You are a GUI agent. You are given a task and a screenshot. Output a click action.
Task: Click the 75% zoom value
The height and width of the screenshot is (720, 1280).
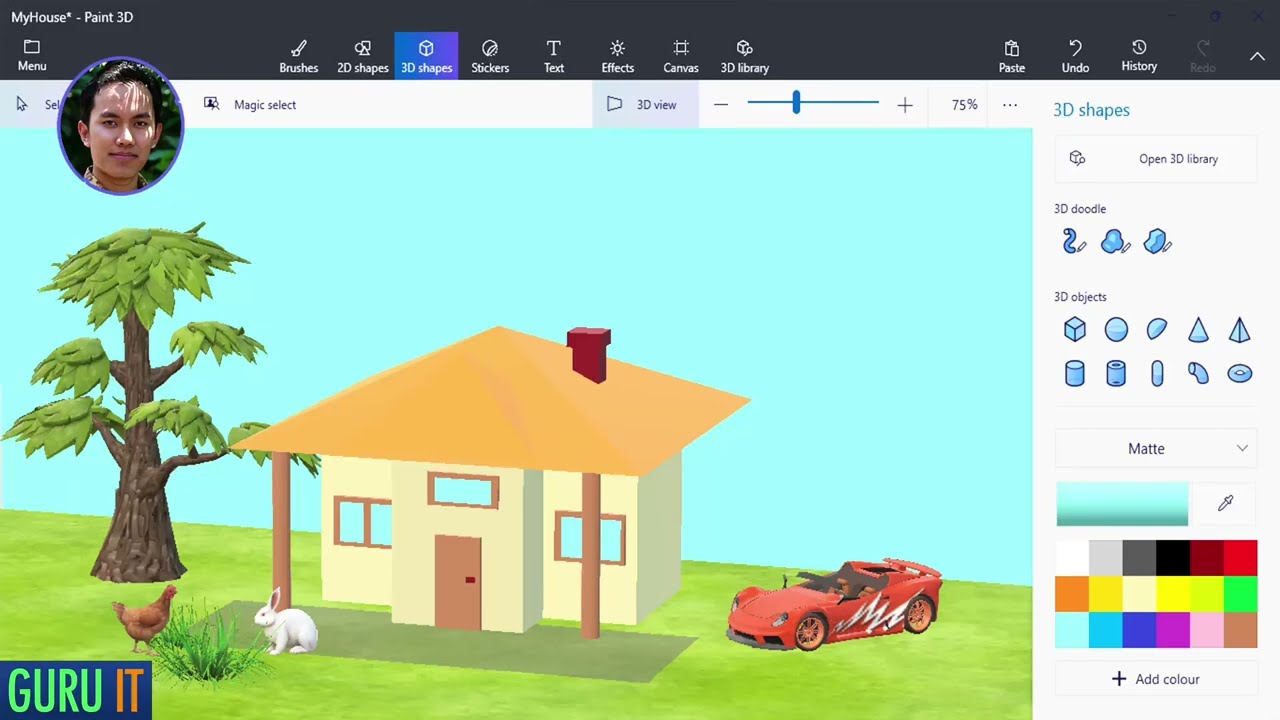pos(965,104)
